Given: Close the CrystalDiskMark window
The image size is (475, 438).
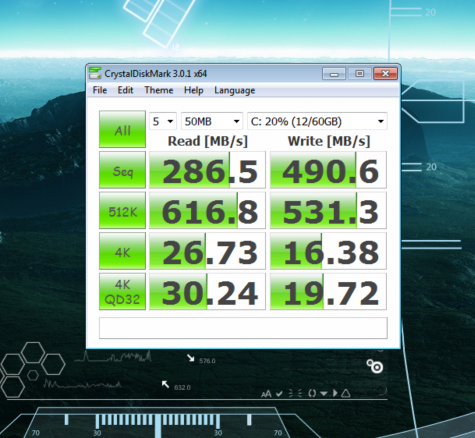Looking at the screenshot, I should pos(385,73).
